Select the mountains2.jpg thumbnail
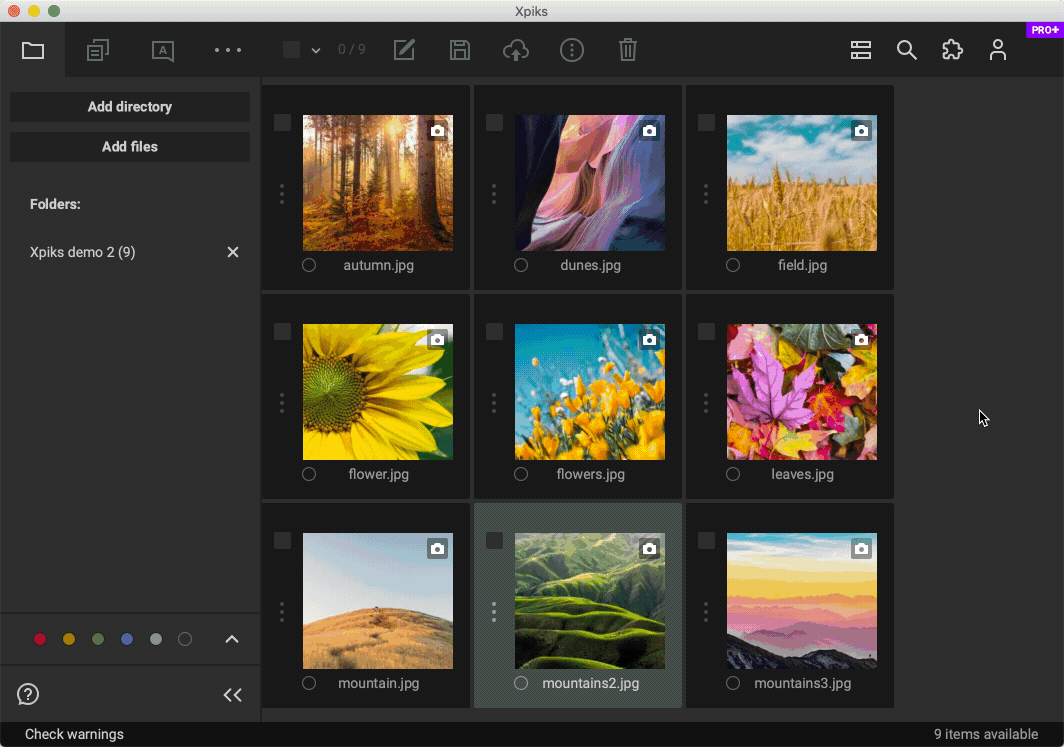 click(590, 601)
